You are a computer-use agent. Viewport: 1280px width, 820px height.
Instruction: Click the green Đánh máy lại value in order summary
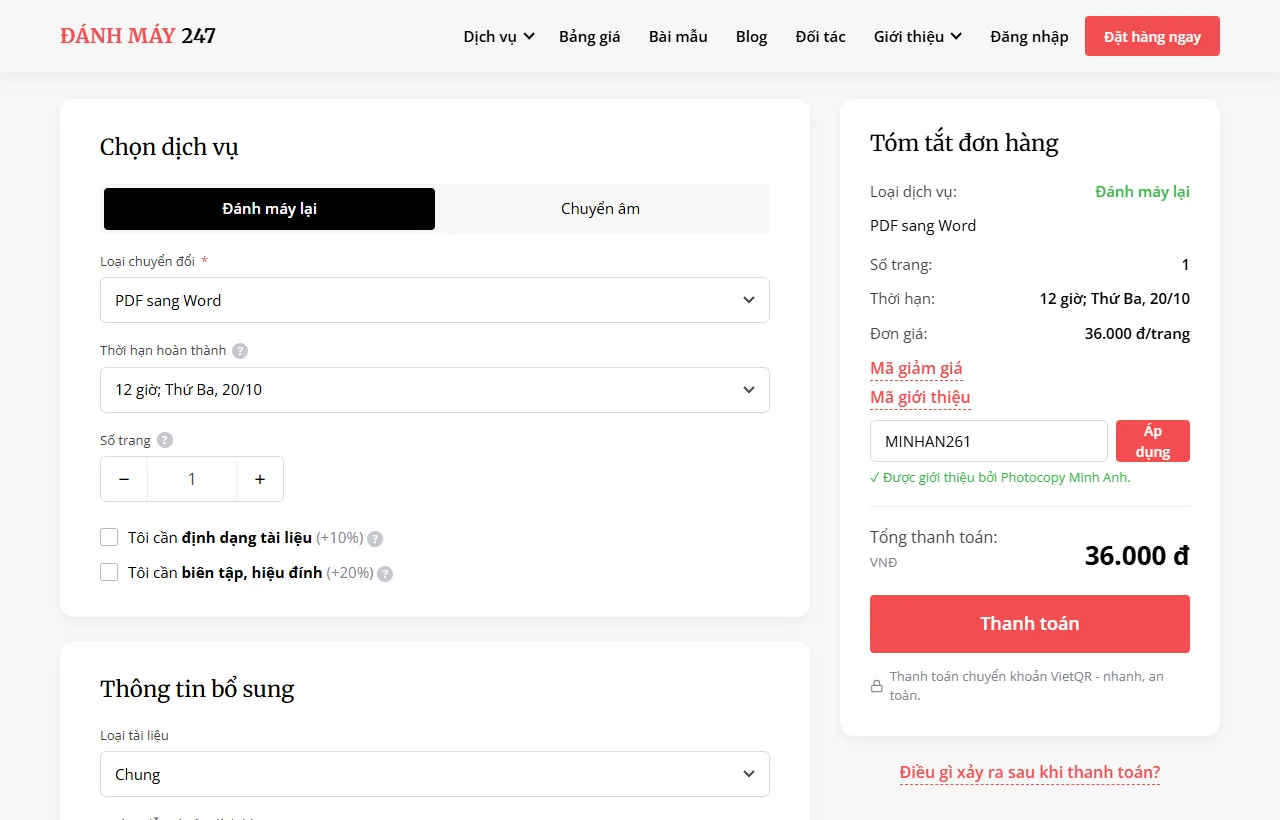tap(1142, 191)
